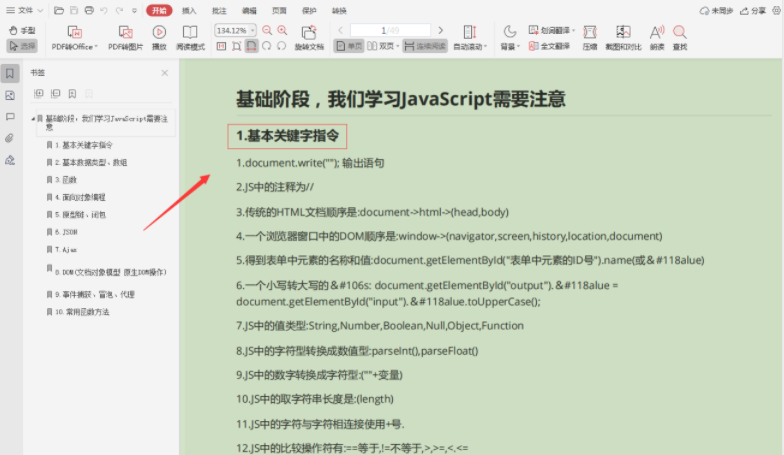Click the print icon
This screenshot has width=784, height=455.
[x=89, y=10]
